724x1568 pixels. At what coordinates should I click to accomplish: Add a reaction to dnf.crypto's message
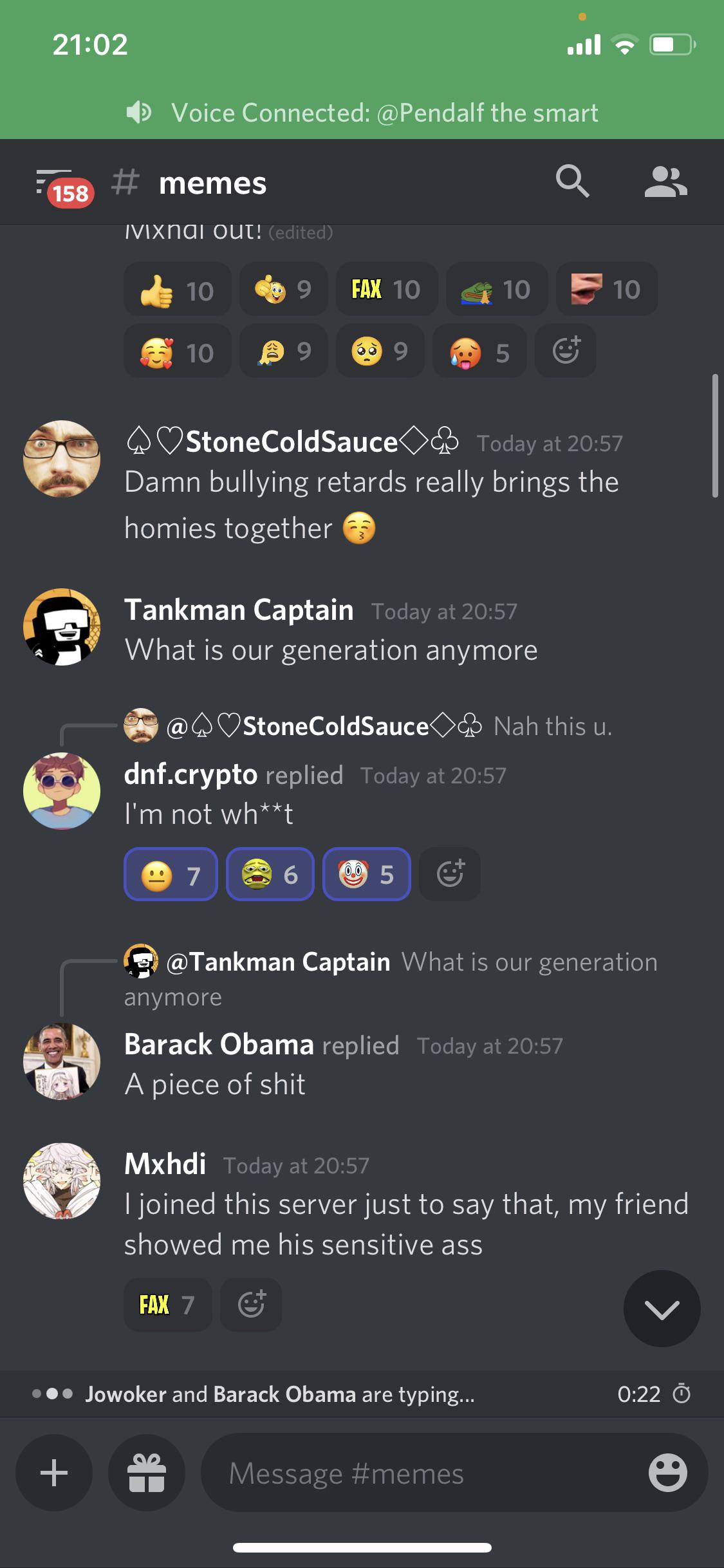point(449,873)
